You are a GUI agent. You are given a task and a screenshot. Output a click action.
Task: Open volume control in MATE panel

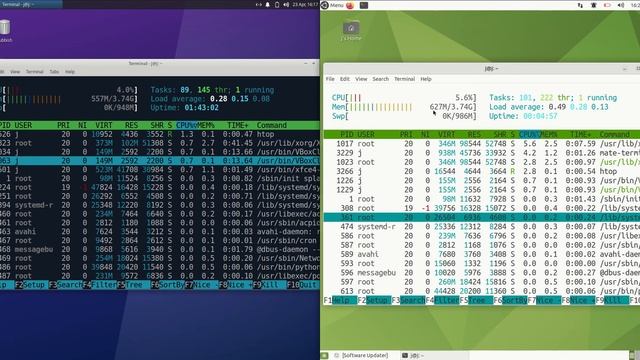click(621, 5)
